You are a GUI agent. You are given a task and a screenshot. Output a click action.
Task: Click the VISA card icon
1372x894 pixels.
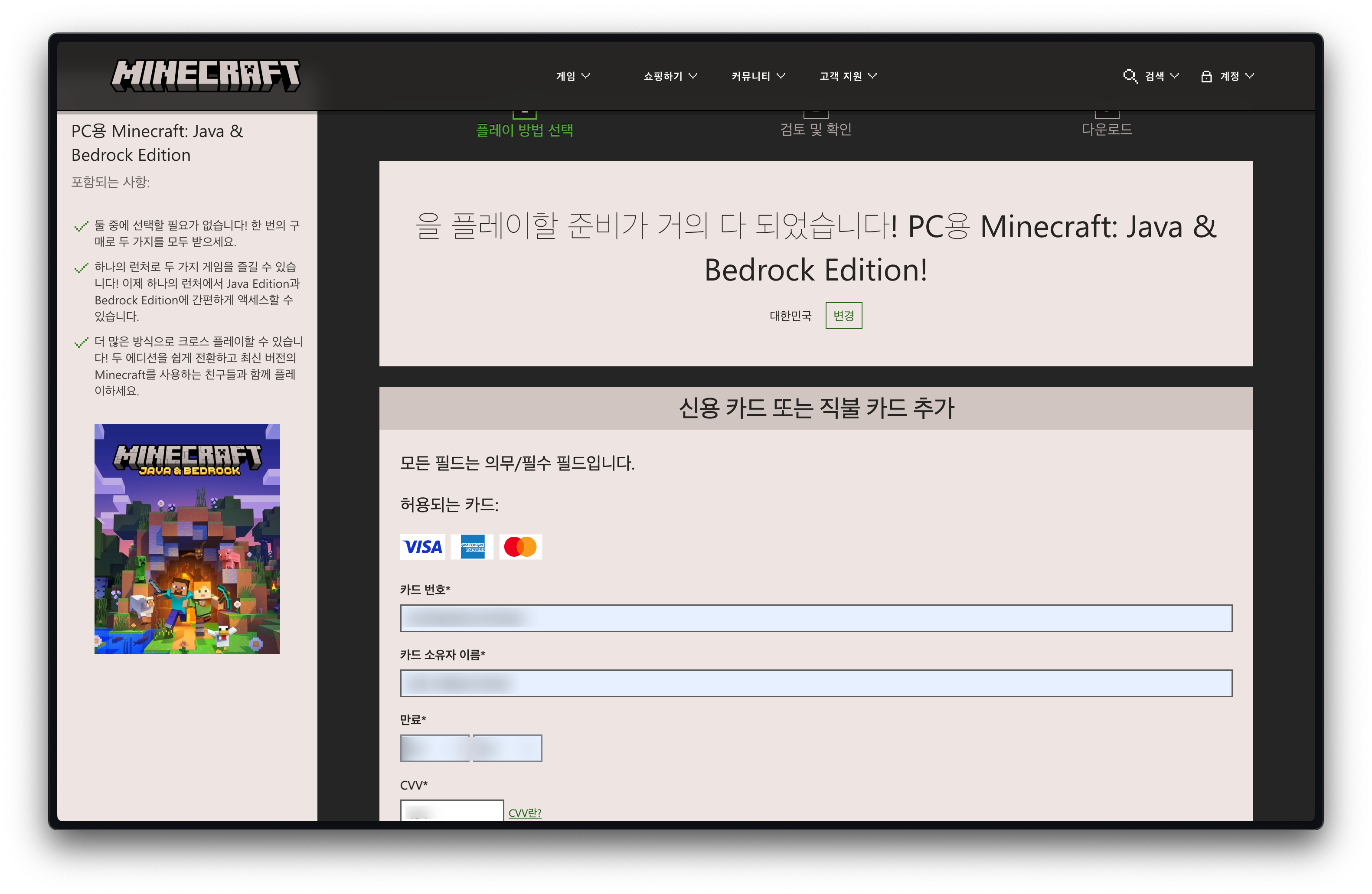(422, 546)
